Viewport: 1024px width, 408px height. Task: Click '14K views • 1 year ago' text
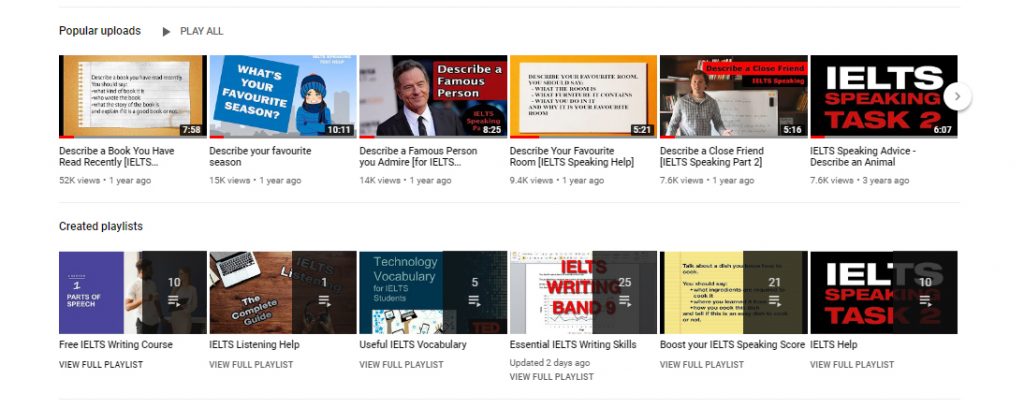[405, 181]
